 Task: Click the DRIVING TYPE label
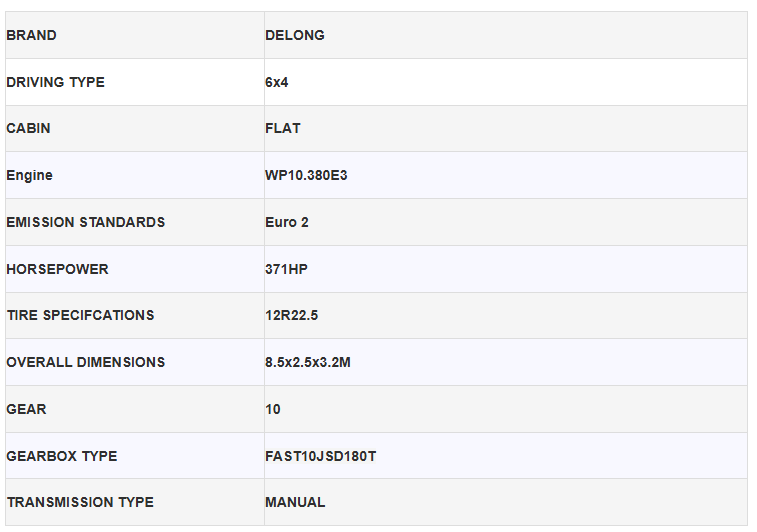coord(56,82)
